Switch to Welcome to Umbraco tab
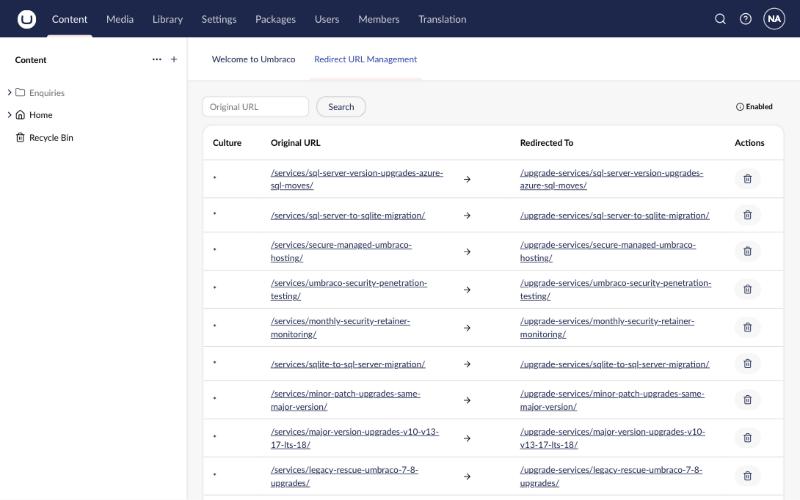The image size is (800, 500). pyautogui.click(x=254, y=59)
